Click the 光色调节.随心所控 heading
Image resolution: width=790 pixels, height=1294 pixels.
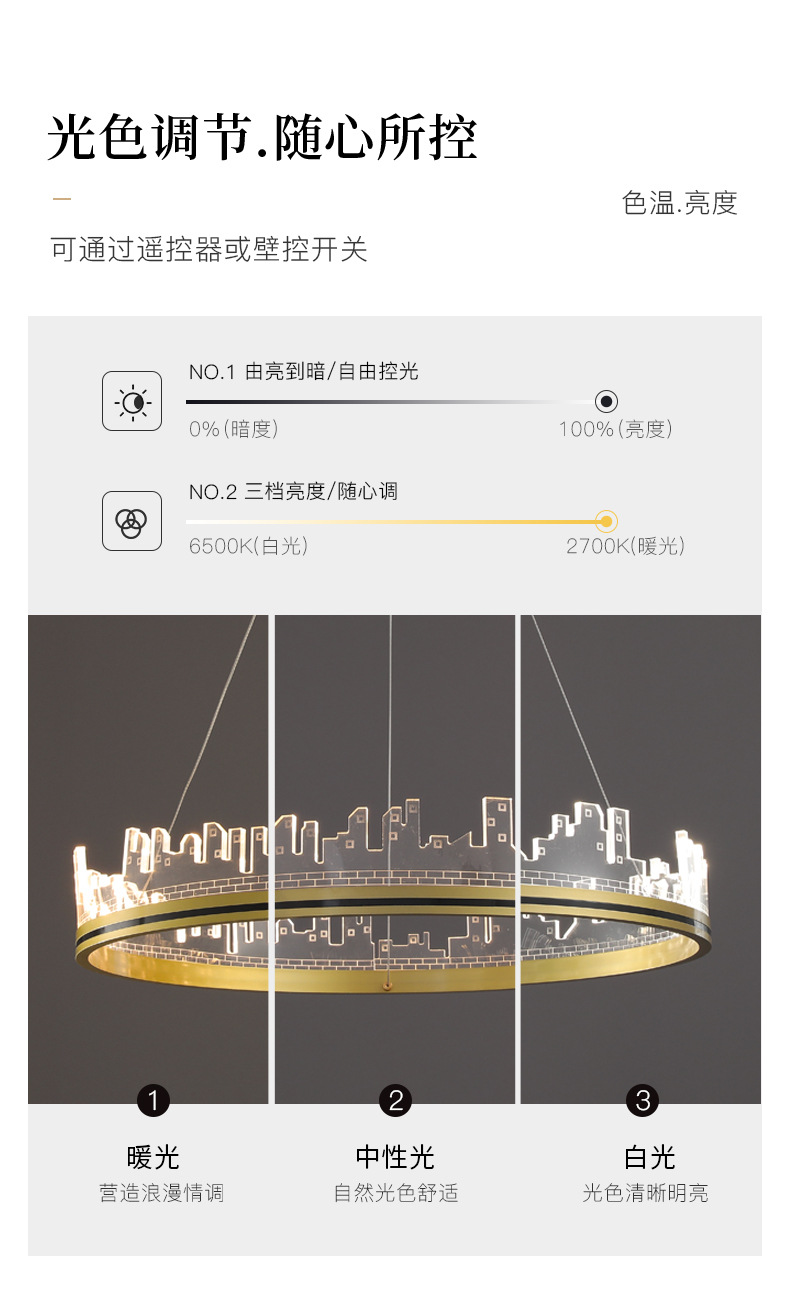262,138
